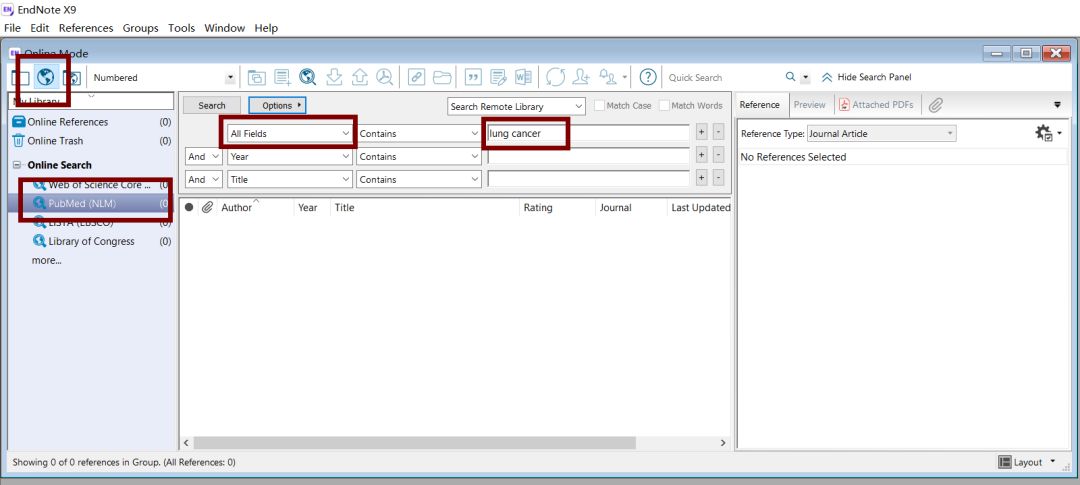Click the Go to Word Processor icon

pos(523,77)
